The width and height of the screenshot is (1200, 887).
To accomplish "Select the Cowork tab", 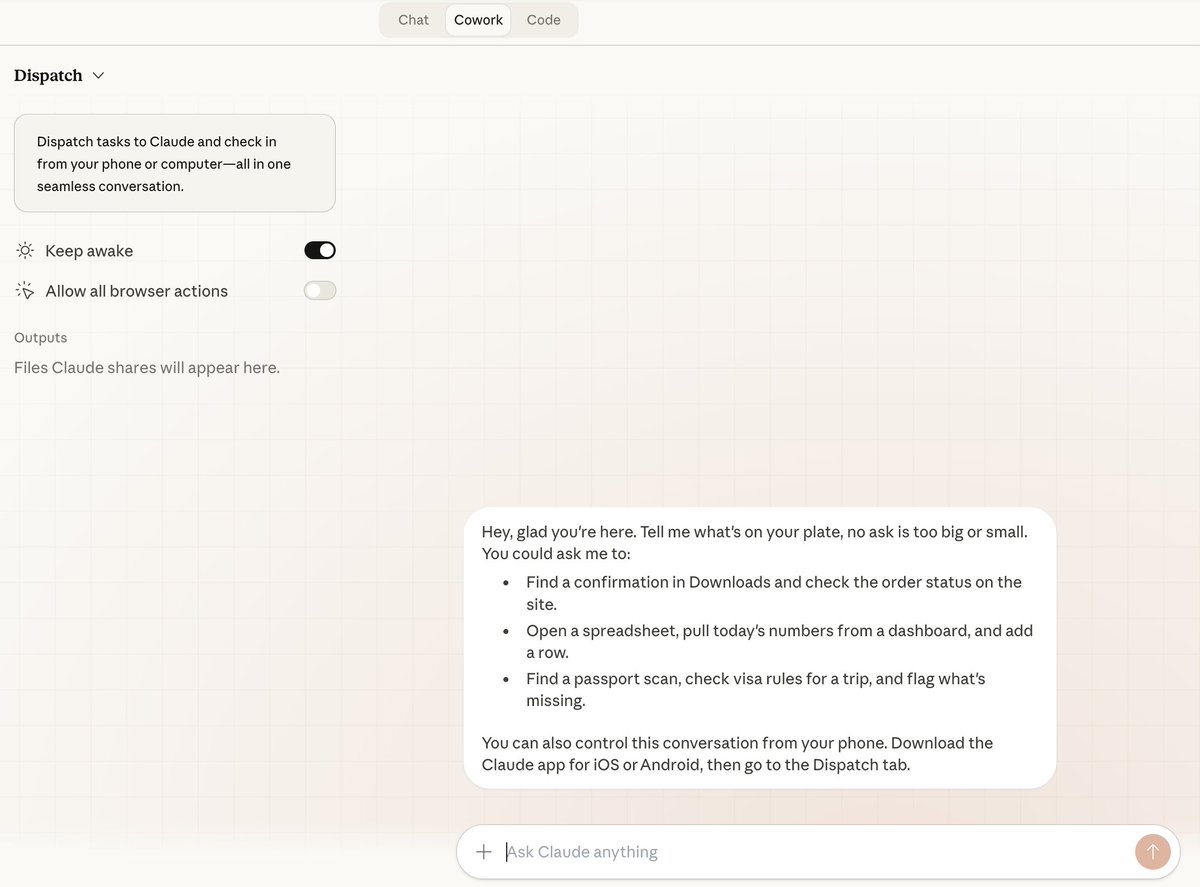I will point(478,20).
